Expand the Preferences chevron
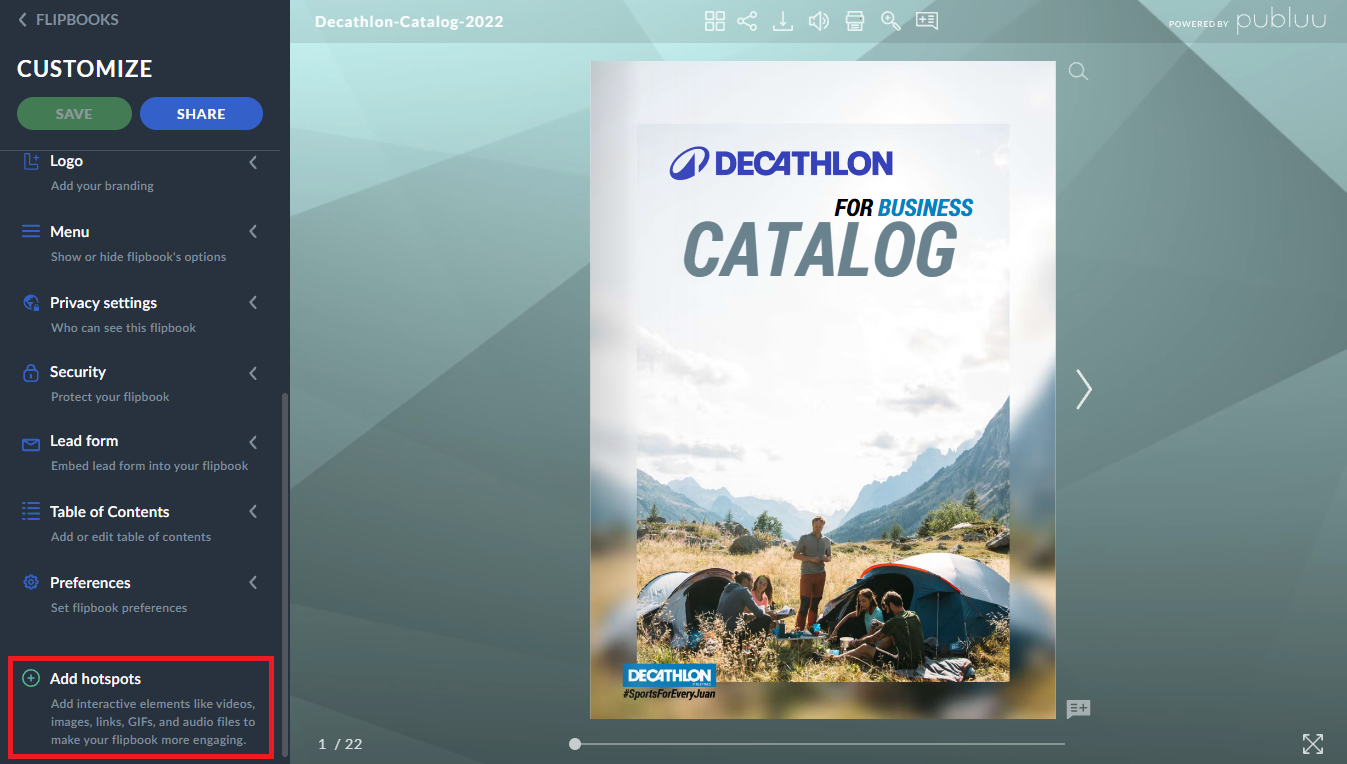This screenshot has width=1347, height=764. coord(253,583)
